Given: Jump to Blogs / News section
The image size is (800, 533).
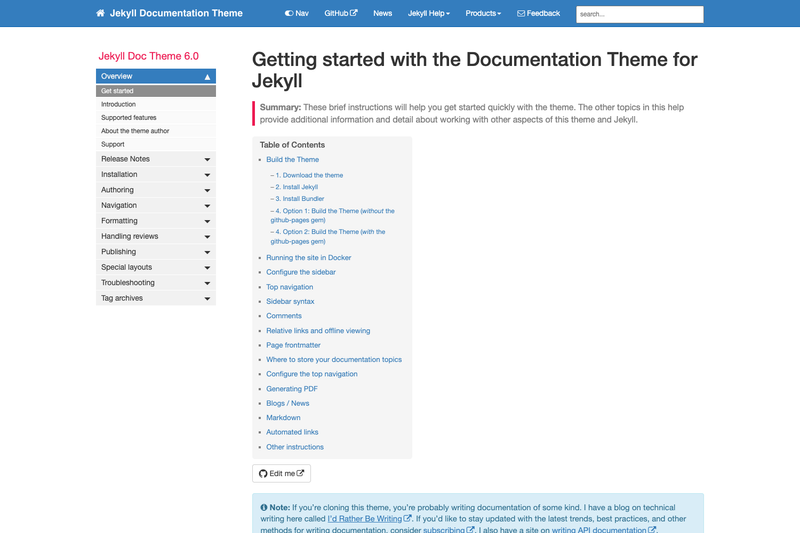Looking at the screenshot, I should [288, 403].
